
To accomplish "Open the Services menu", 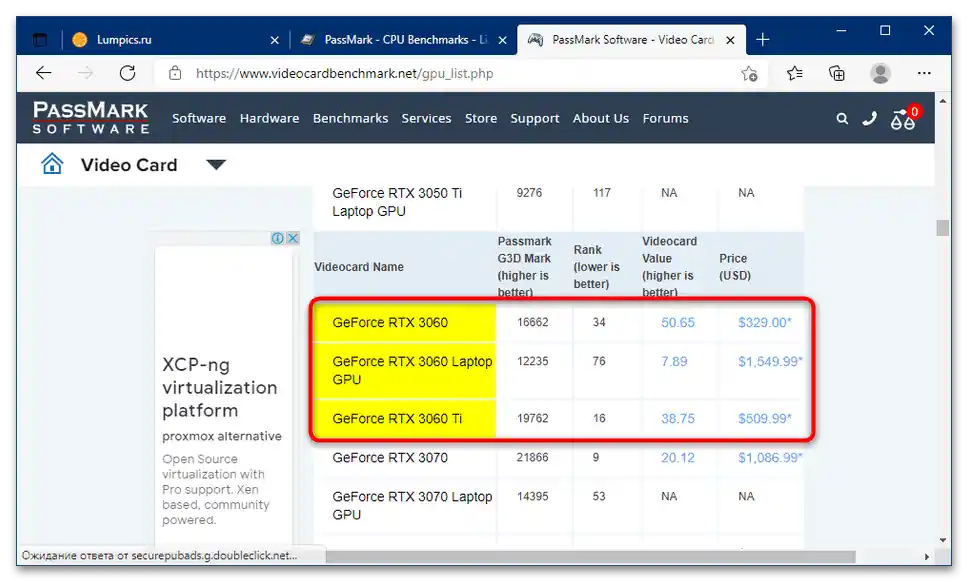I will click(426, 118).
